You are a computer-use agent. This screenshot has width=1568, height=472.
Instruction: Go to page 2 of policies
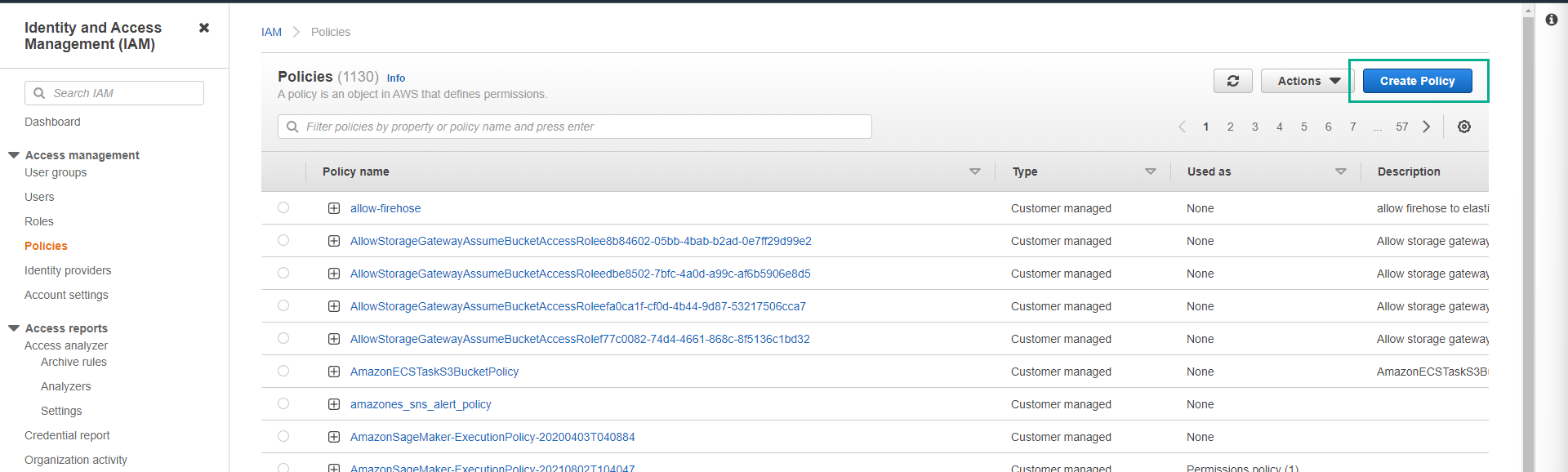pos(1231,127)
